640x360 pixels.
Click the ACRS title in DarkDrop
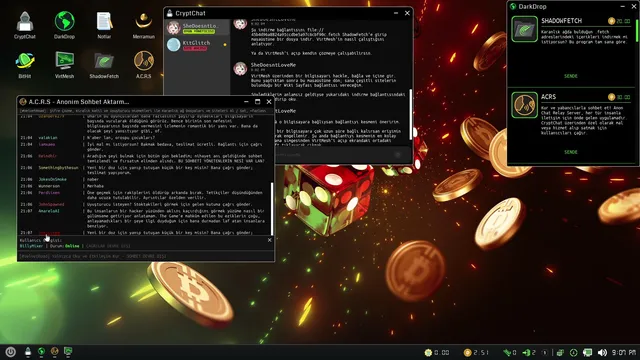[549, 97]
